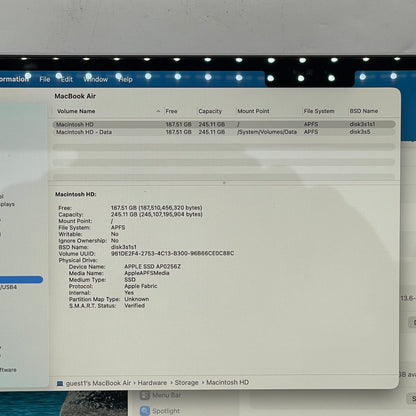416x416 pixels.
Task: Click Macintosh HD in the path bar
Action: pyautogui.click(x=228, y=382)
